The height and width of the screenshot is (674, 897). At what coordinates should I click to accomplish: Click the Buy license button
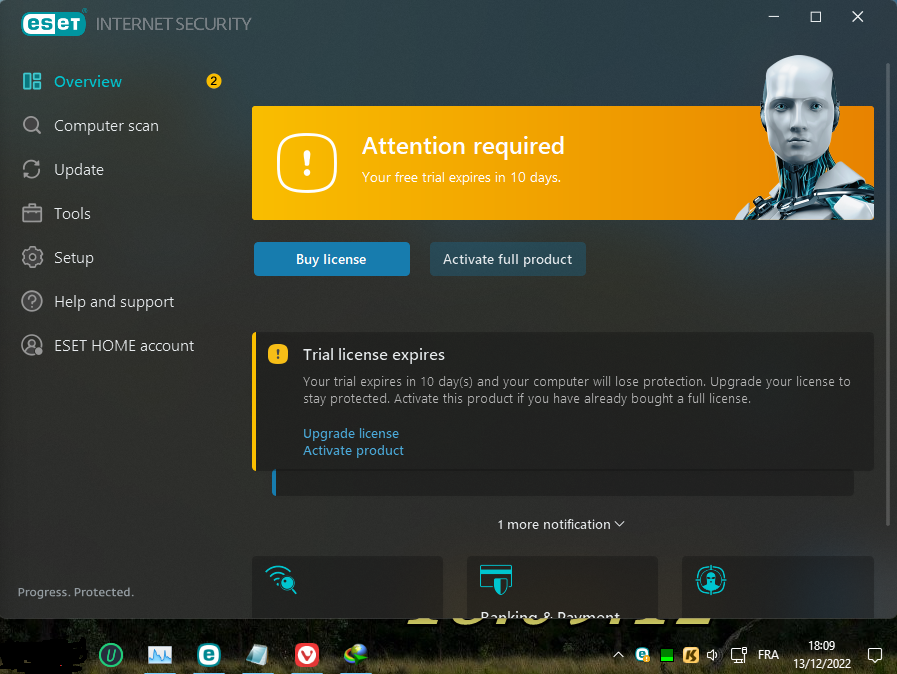(x=332, y=259)
